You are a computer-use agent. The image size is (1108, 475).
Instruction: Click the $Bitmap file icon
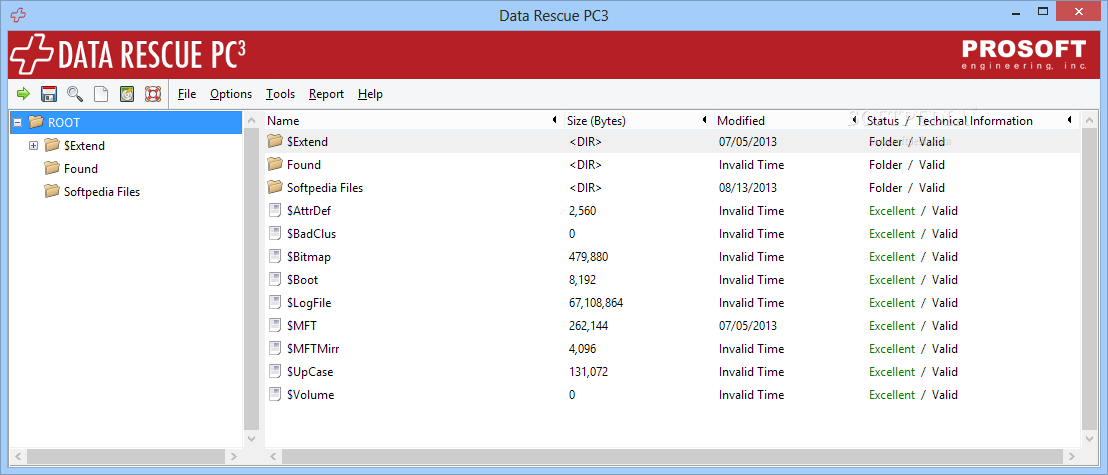coord(275,257)
